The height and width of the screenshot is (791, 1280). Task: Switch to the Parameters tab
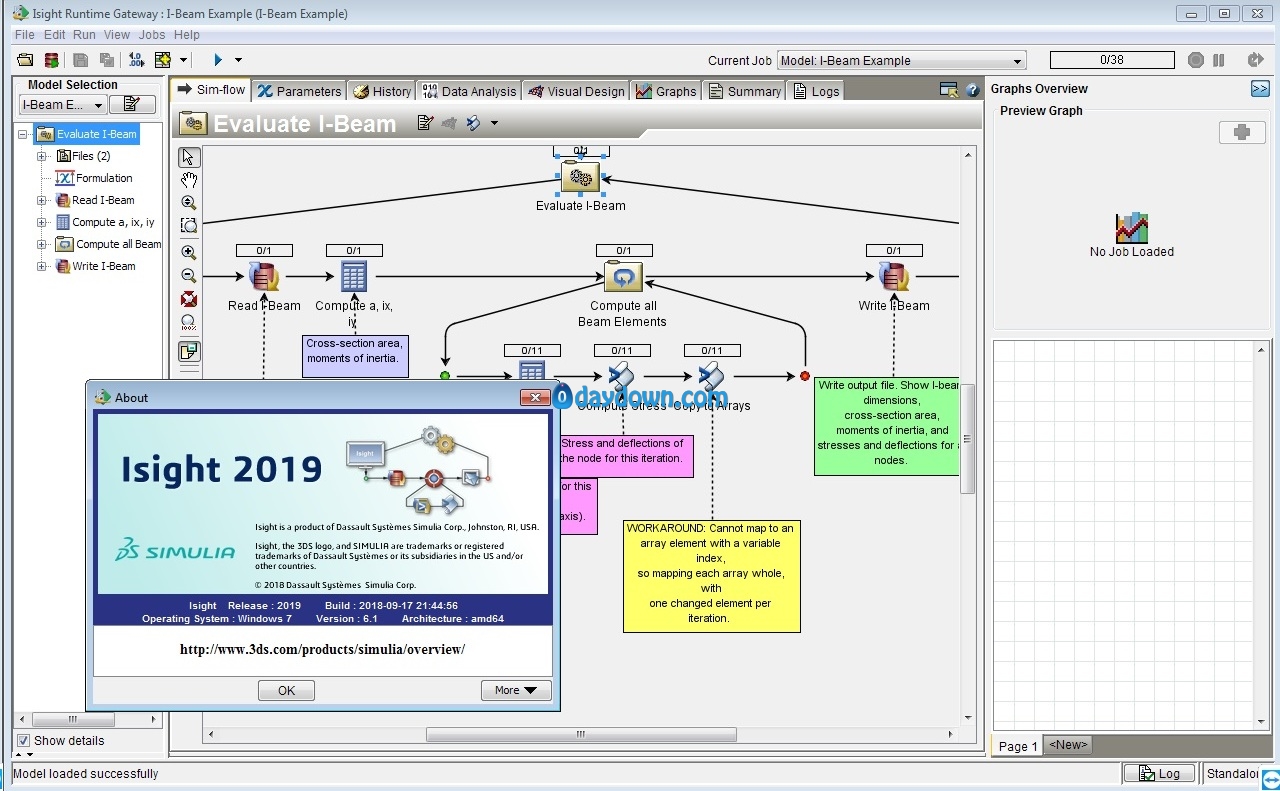pos(299,91)
